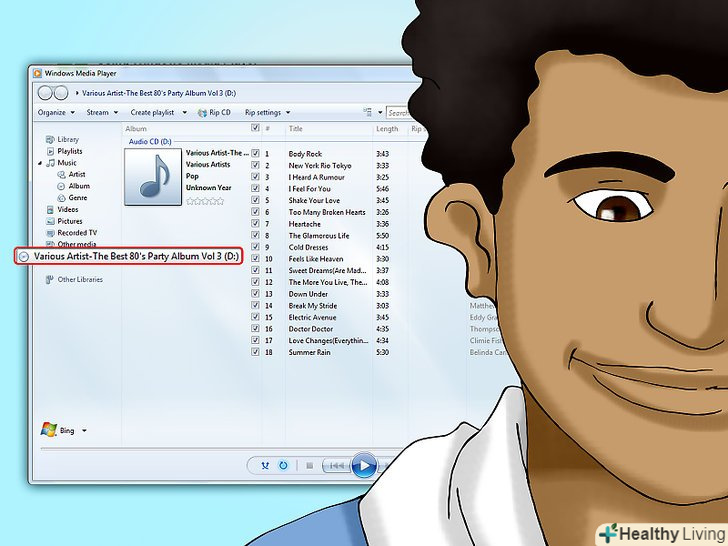The height and width of the screenshot is (546, 728).
Task: Click the Back navigation button
Action: [46, 93]
